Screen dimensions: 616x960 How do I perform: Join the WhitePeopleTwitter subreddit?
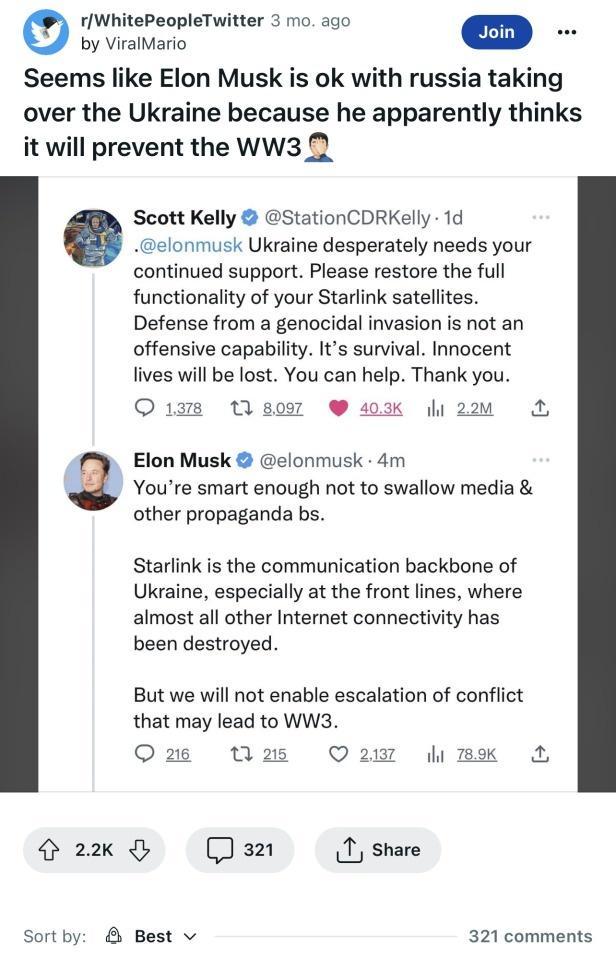496,31
